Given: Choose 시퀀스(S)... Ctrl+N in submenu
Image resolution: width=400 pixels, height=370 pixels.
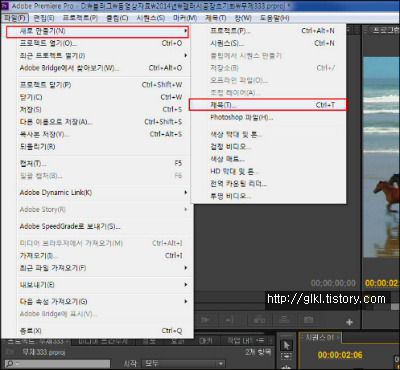Looking at the screenshot, I should pyautogui.click(x=269, y=43).
